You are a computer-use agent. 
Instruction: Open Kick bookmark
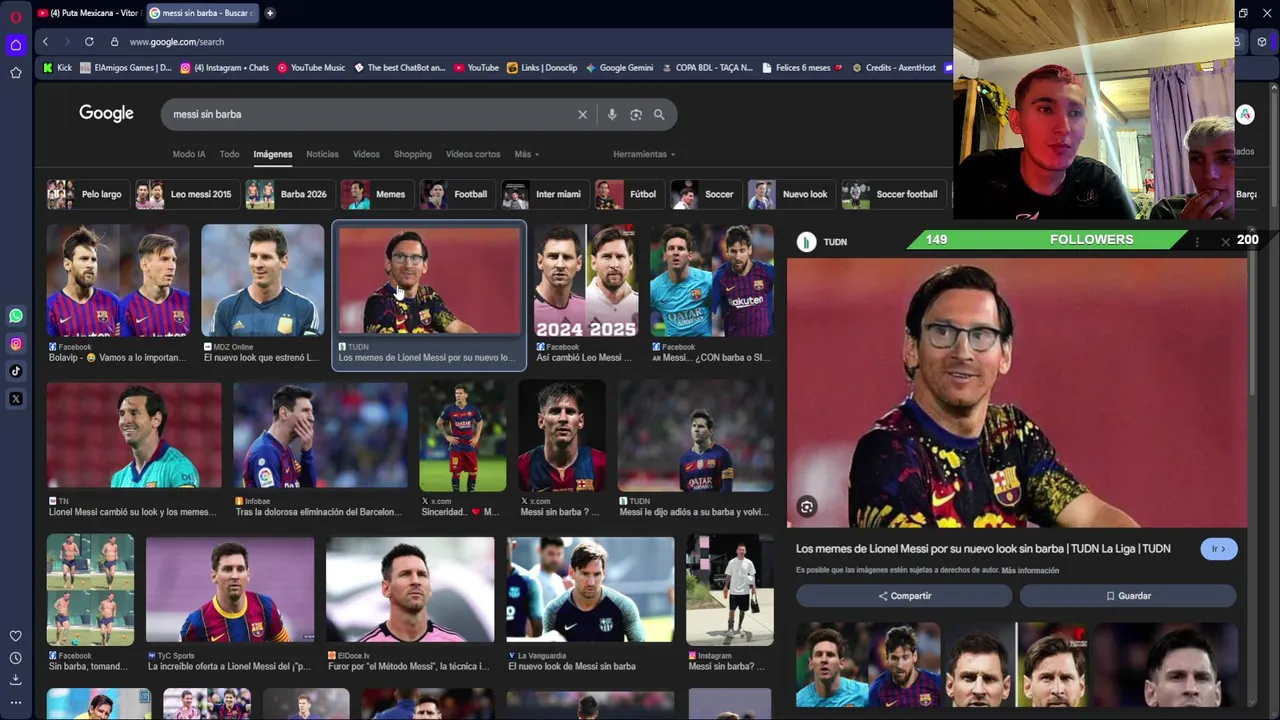(57, 68)
